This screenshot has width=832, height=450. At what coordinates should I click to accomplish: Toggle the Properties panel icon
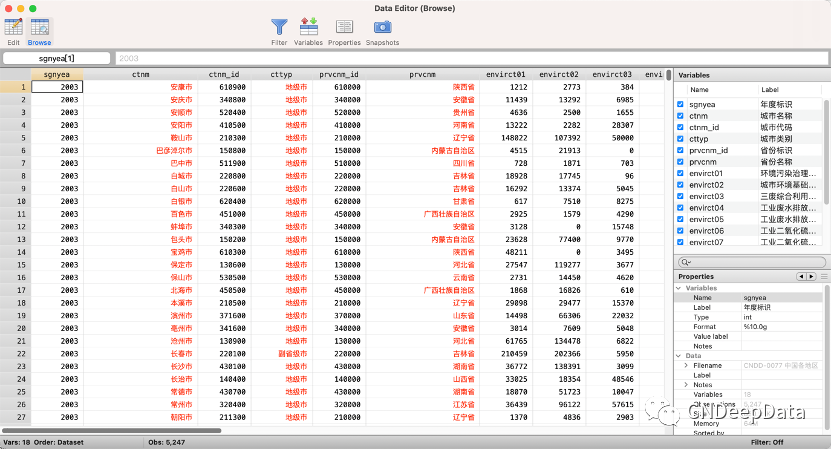tap(344, 27)
